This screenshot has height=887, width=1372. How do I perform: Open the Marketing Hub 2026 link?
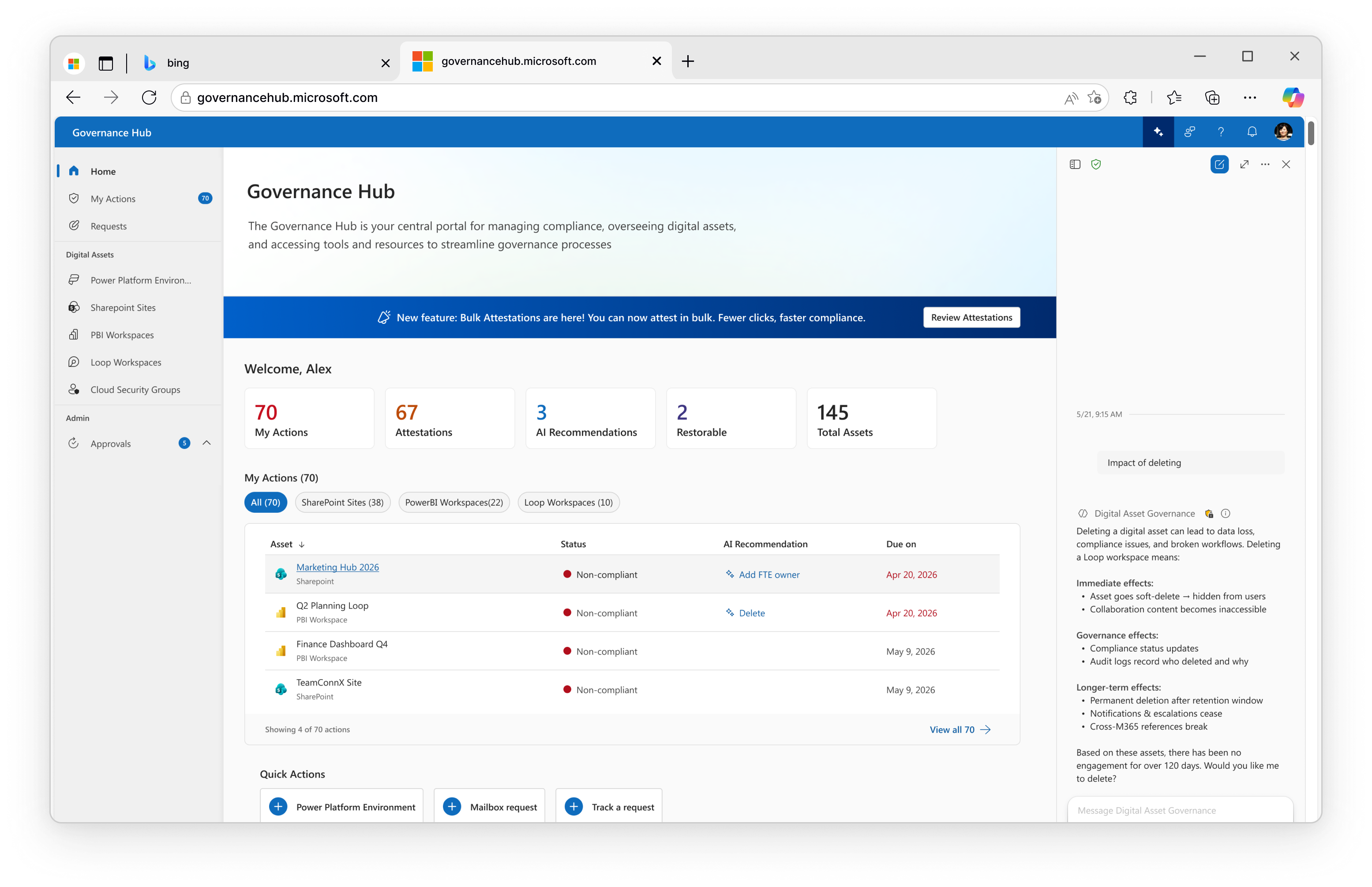pyautogui.click(x=337, y=567)
